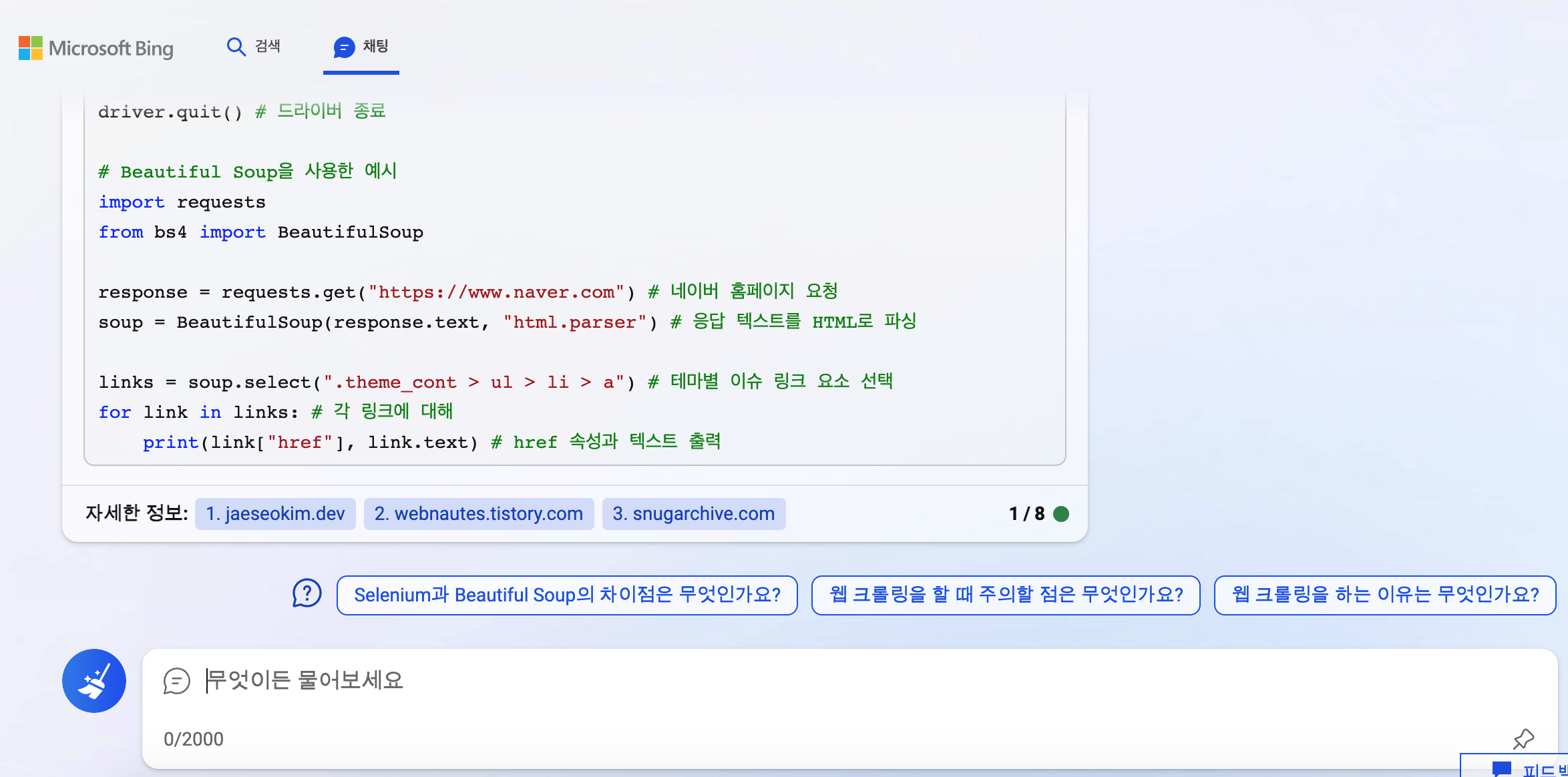Image resolution: width=1568 pixels, height=777 pixels.
Task: Select the Selenium과 Beautiful Soup 차이점 suggestion
Action: point(567,595)
